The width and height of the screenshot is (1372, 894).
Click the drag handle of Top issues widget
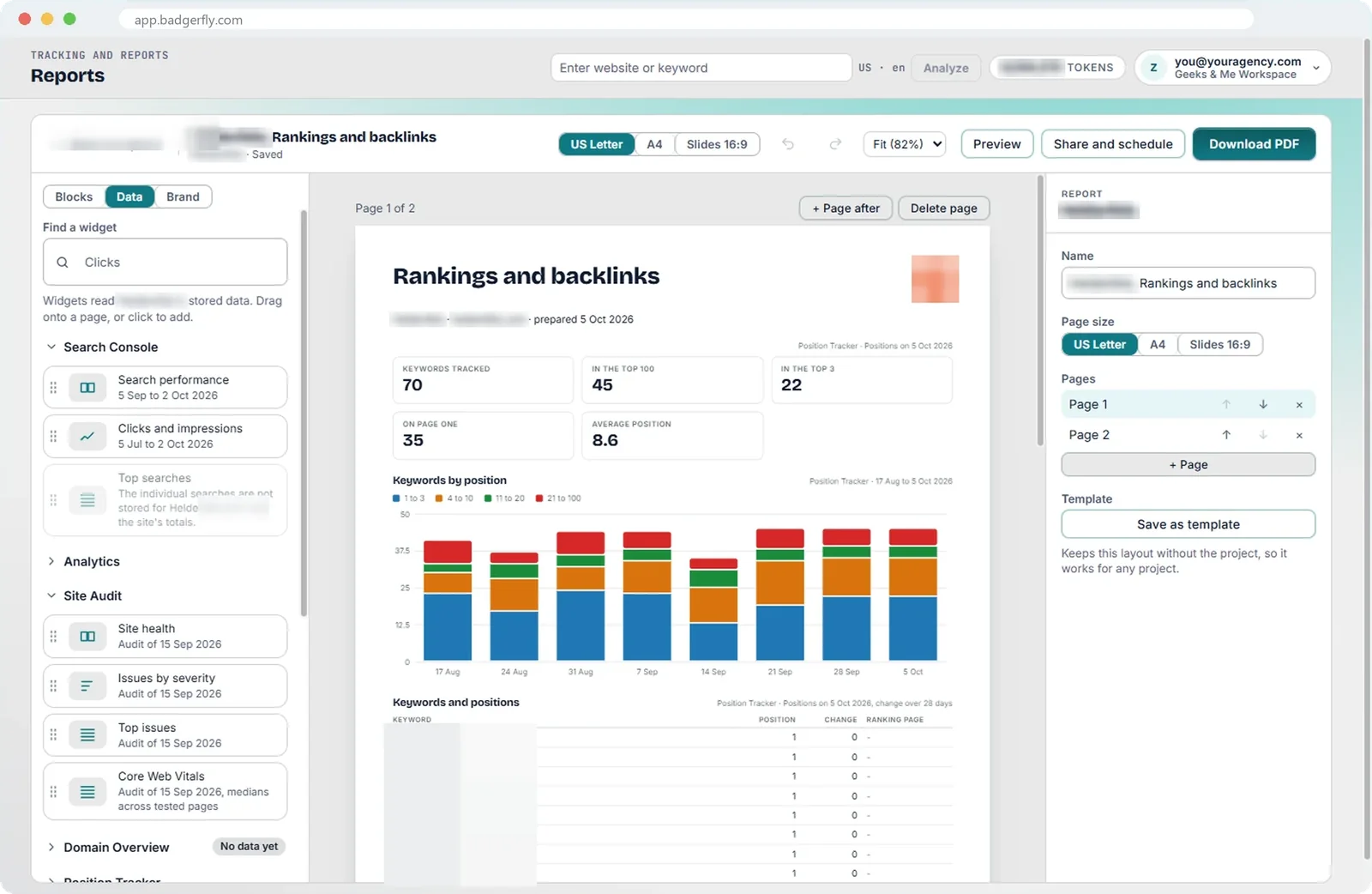click(x=53, y=735)
